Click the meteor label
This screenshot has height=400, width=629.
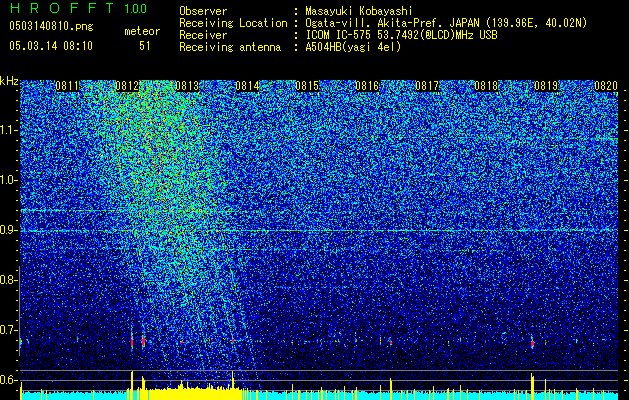[142, 31]
